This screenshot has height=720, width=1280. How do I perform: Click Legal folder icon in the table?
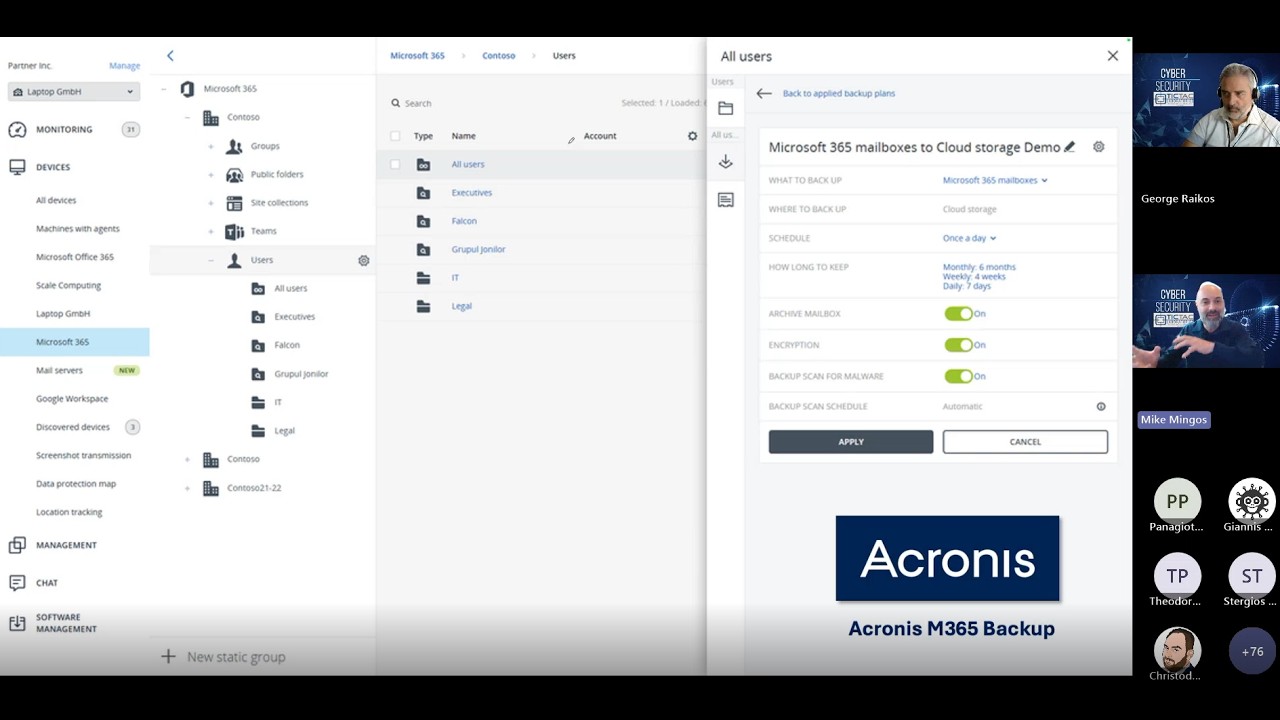[423, 306]
